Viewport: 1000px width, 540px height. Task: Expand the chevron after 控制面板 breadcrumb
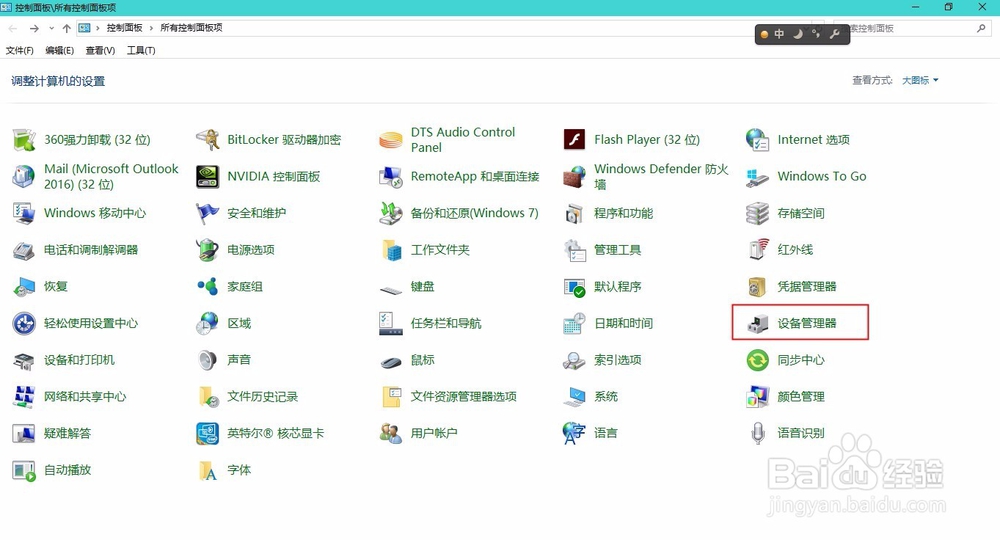tap(152, 28)
